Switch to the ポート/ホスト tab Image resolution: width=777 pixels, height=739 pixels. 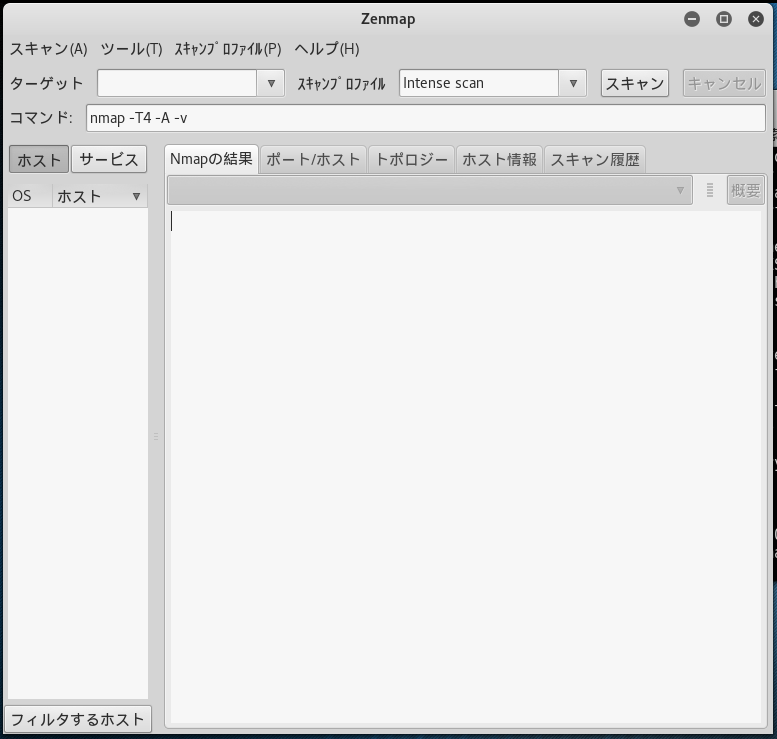pos(313,160)
